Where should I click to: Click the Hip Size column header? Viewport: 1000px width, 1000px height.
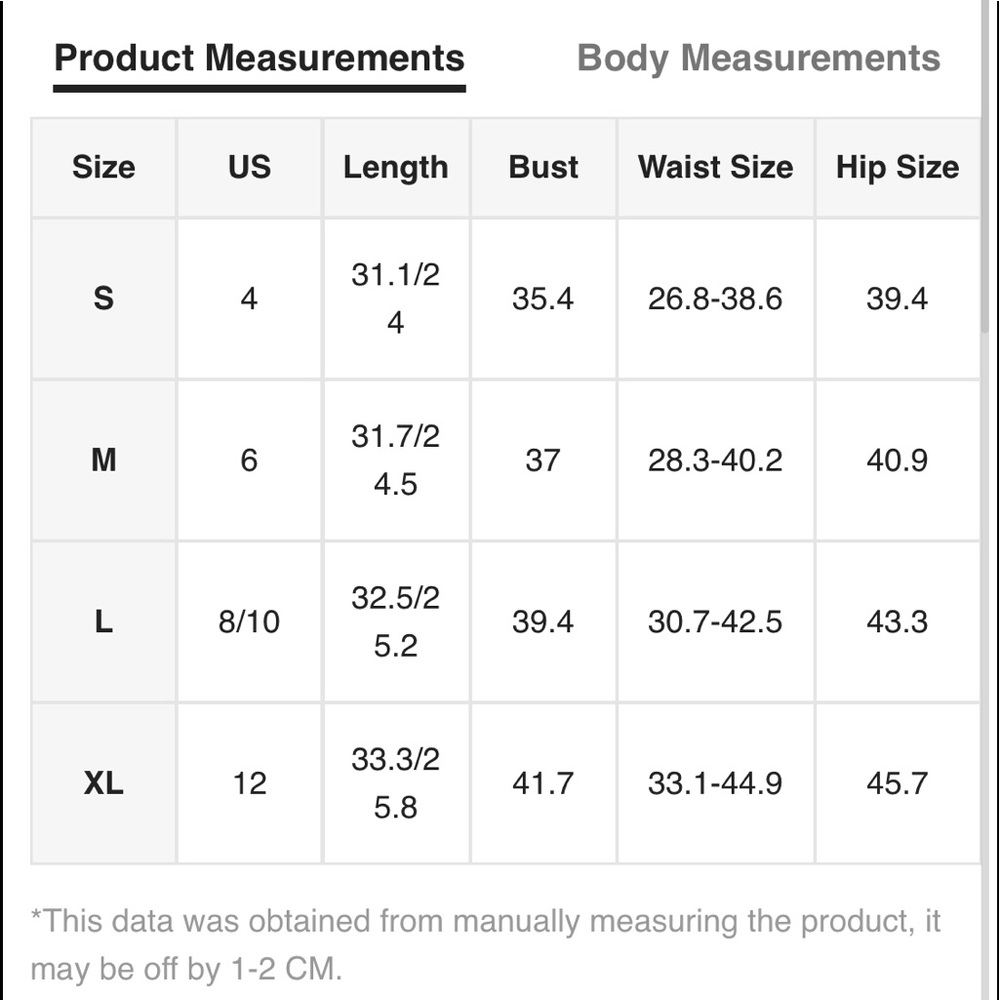click(x=897, y=167)
